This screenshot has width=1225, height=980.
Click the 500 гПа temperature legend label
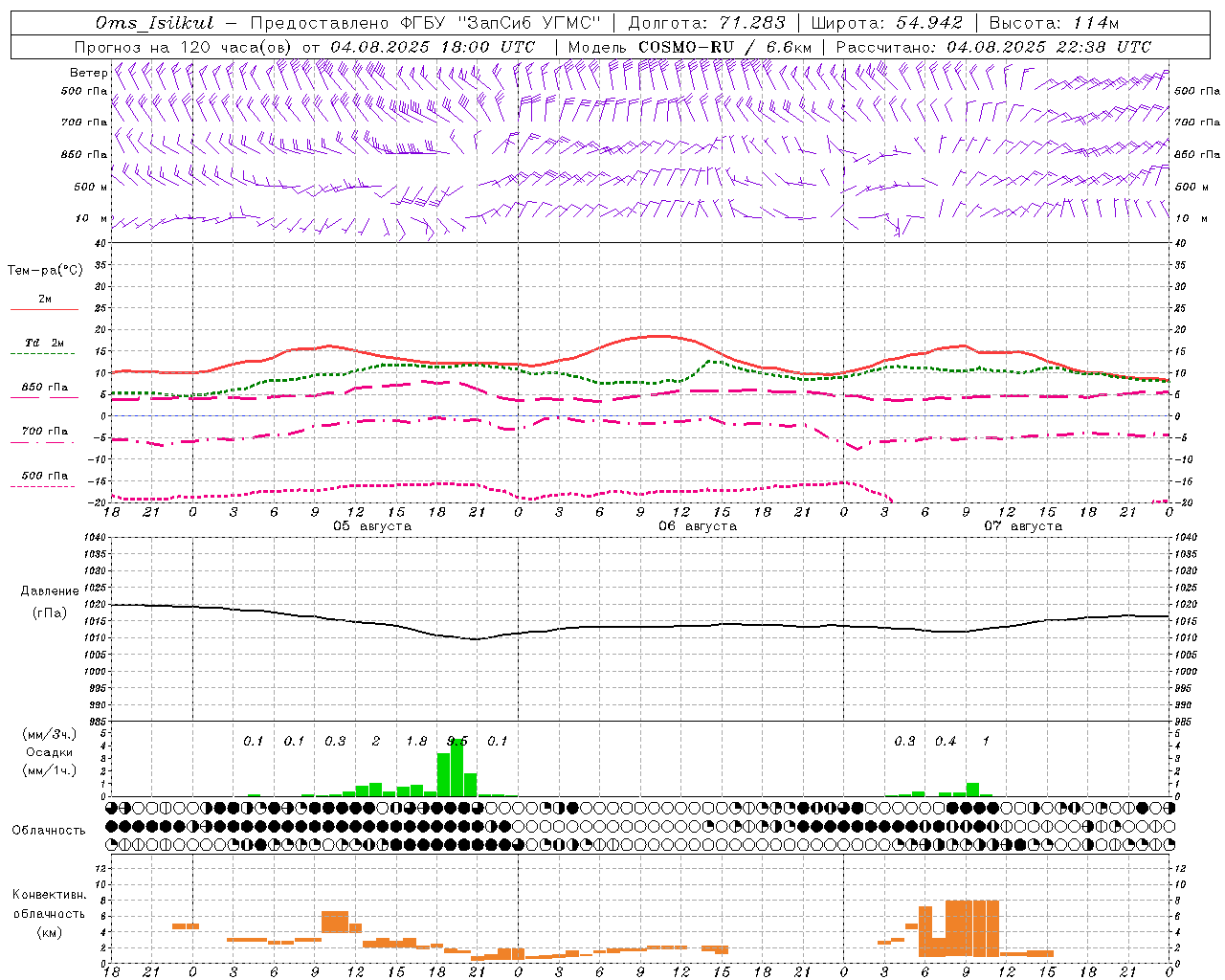44,476
